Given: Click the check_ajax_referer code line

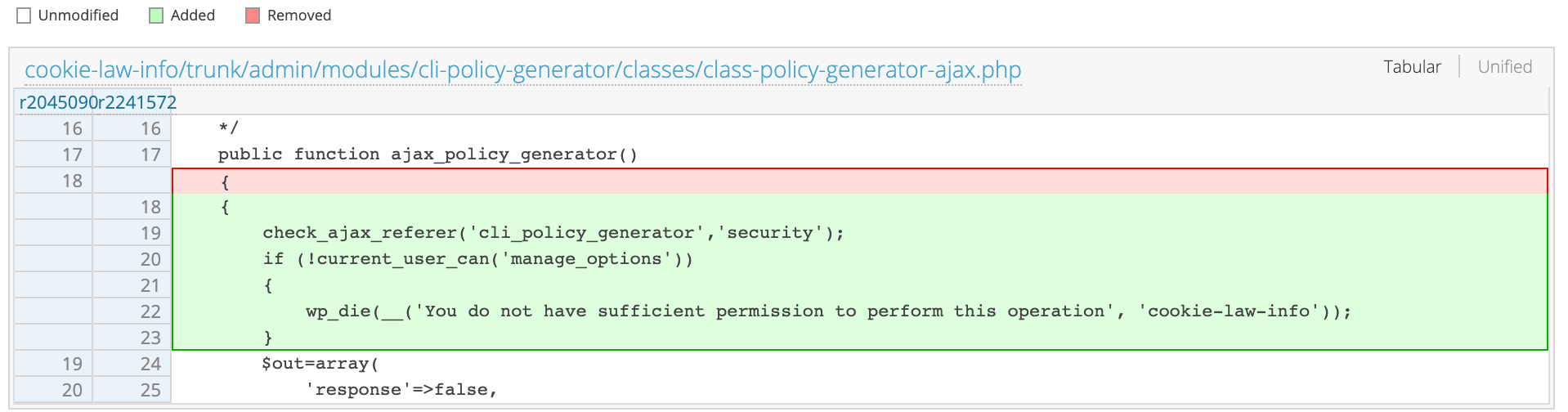Looking at the screenshot, I should pyautogui.click(x=553, y=233).
